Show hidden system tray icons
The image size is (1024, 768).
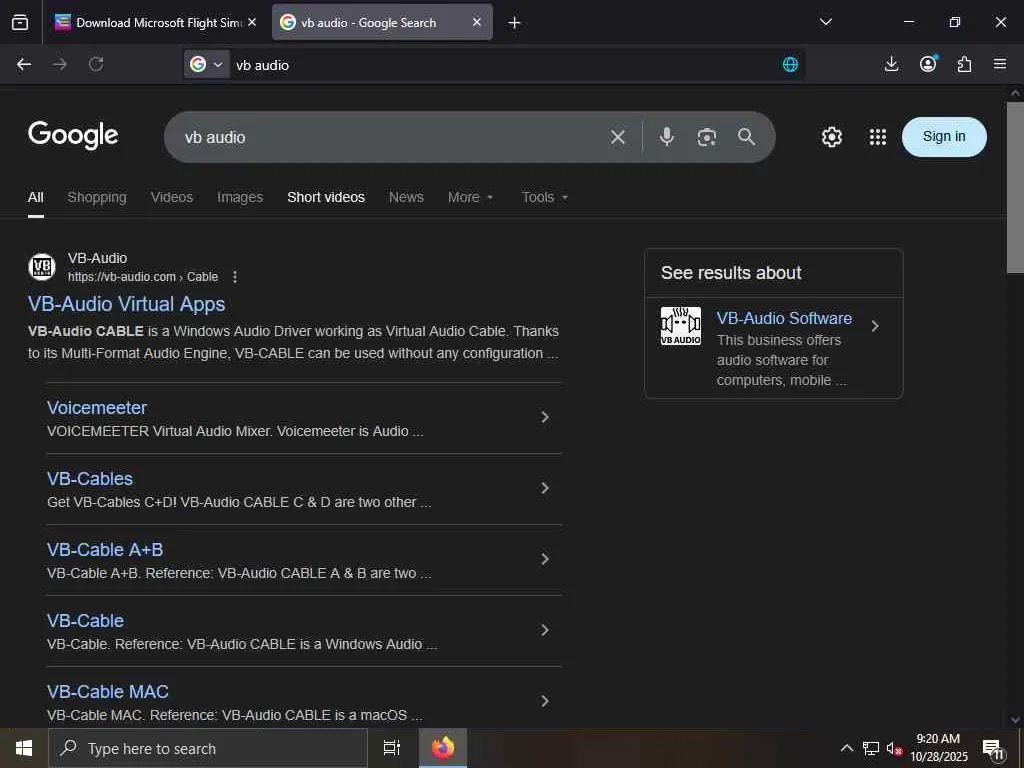point(846,748)
